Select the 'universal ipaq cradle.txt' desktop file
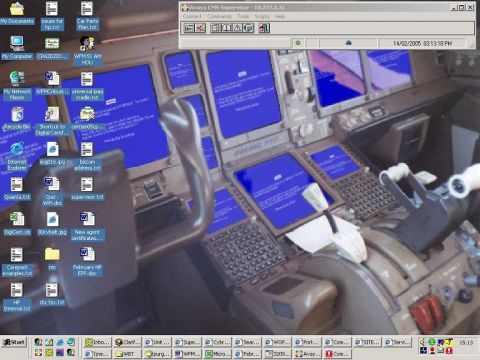The width and height of the screenshot is (480, 360). coord(87,86)
